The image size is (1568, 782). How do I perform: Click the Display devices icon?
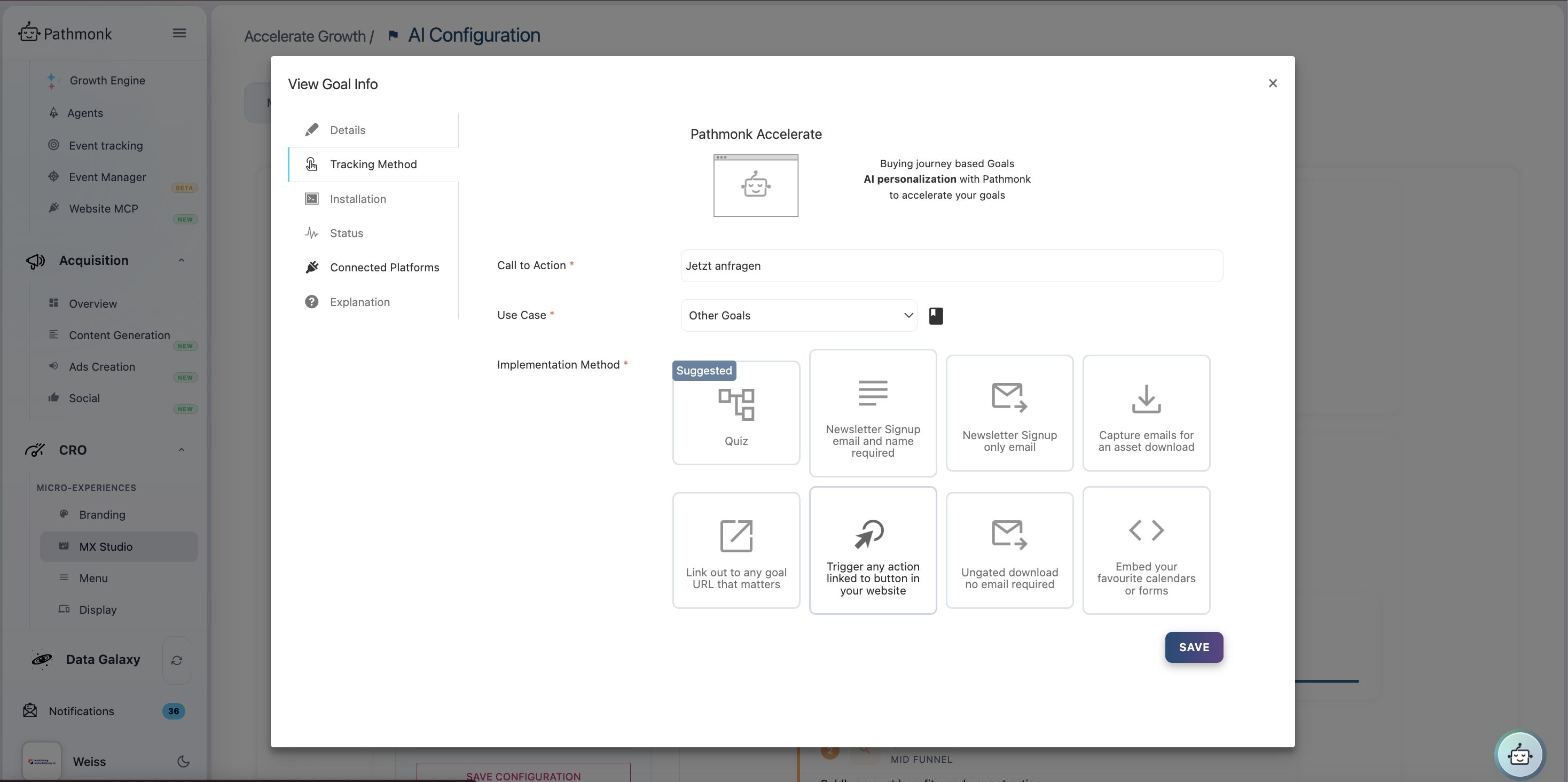[64, 609]
